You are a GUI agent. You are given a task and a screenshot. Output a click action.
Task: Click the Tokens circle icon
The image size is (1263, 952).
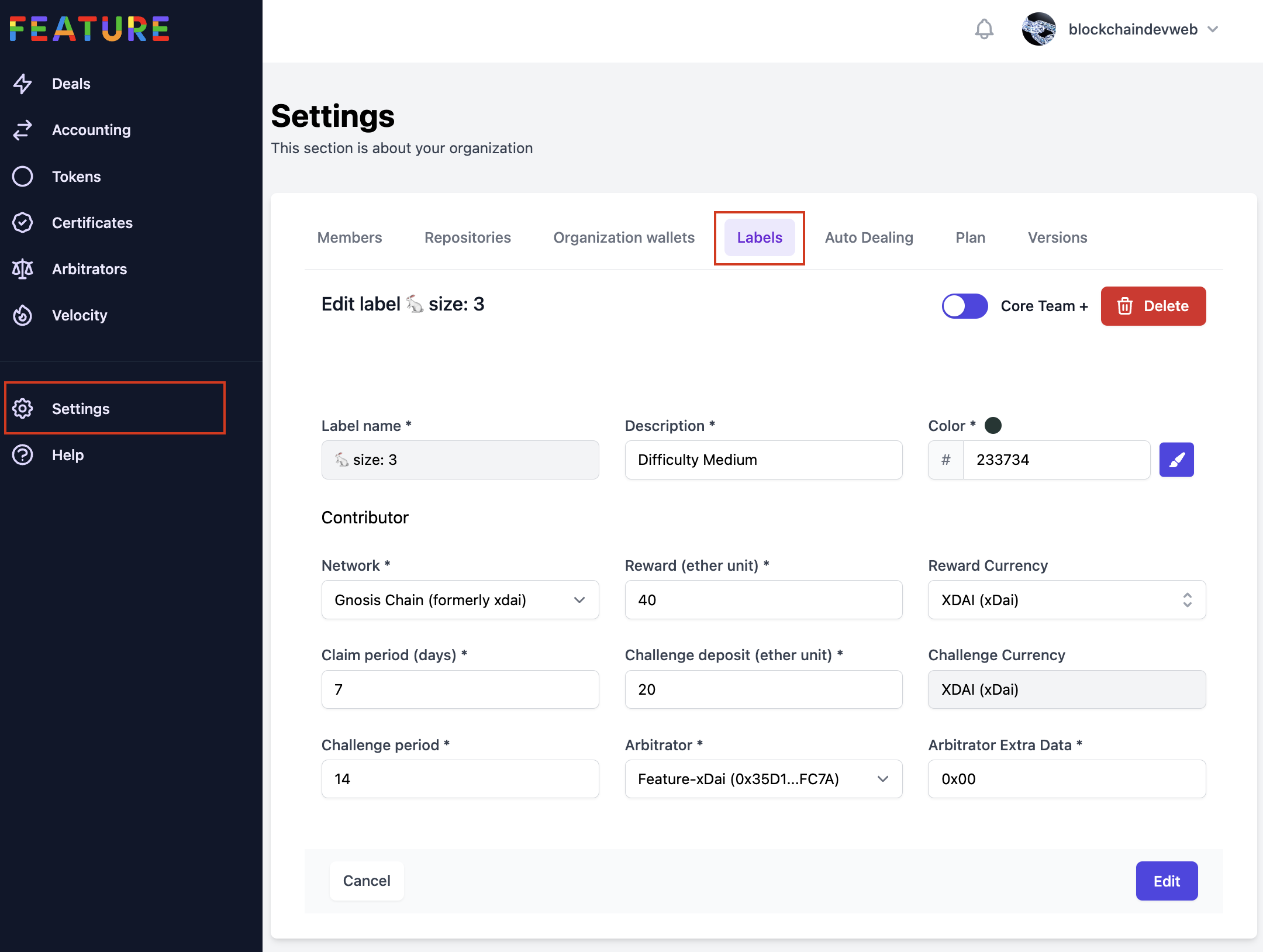coord(23,176)
